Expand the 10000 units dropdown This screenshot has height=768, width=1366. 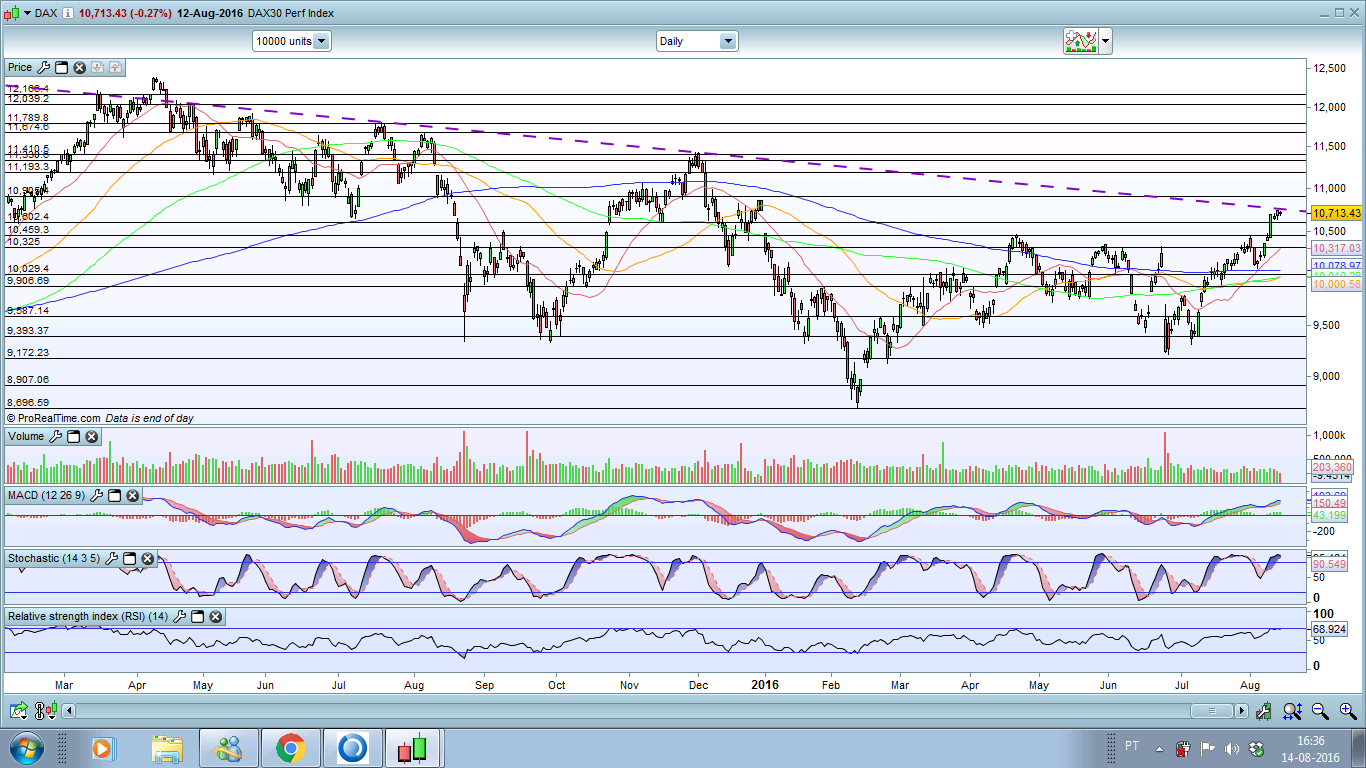point(321,41)
